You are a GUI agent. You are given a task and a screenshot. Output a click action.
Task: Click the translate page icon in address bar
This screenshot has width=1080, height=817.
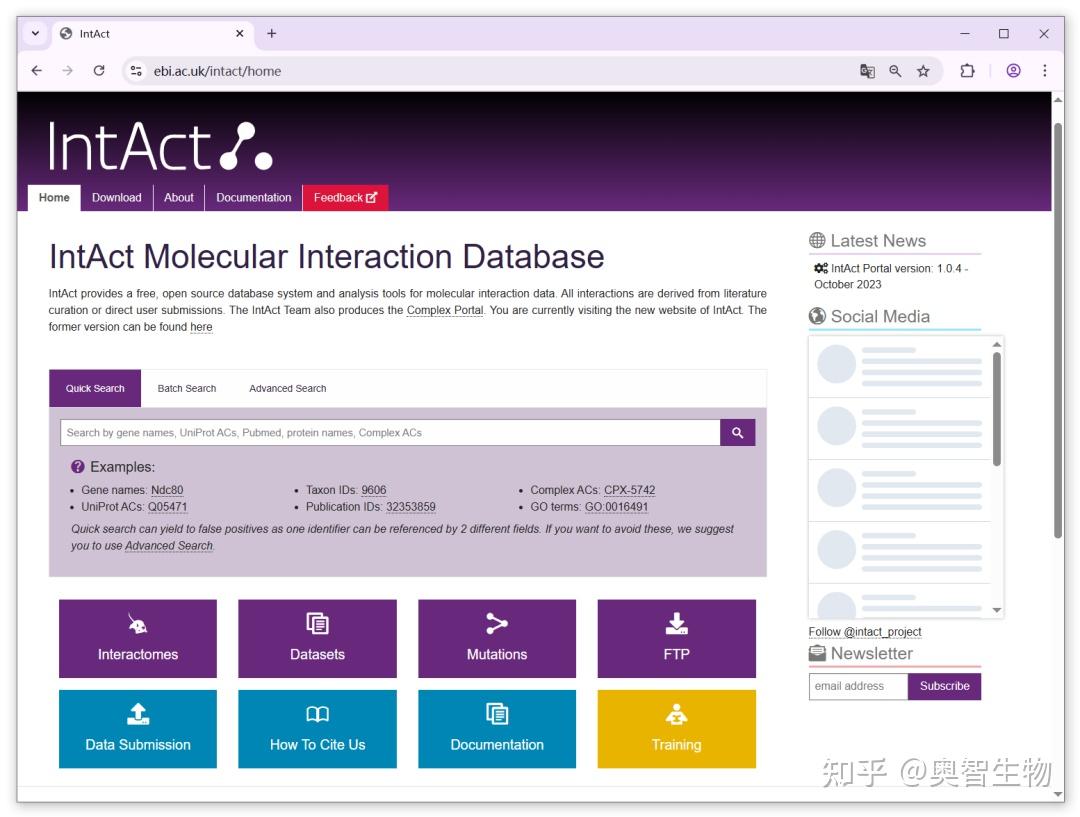point(867,71)
